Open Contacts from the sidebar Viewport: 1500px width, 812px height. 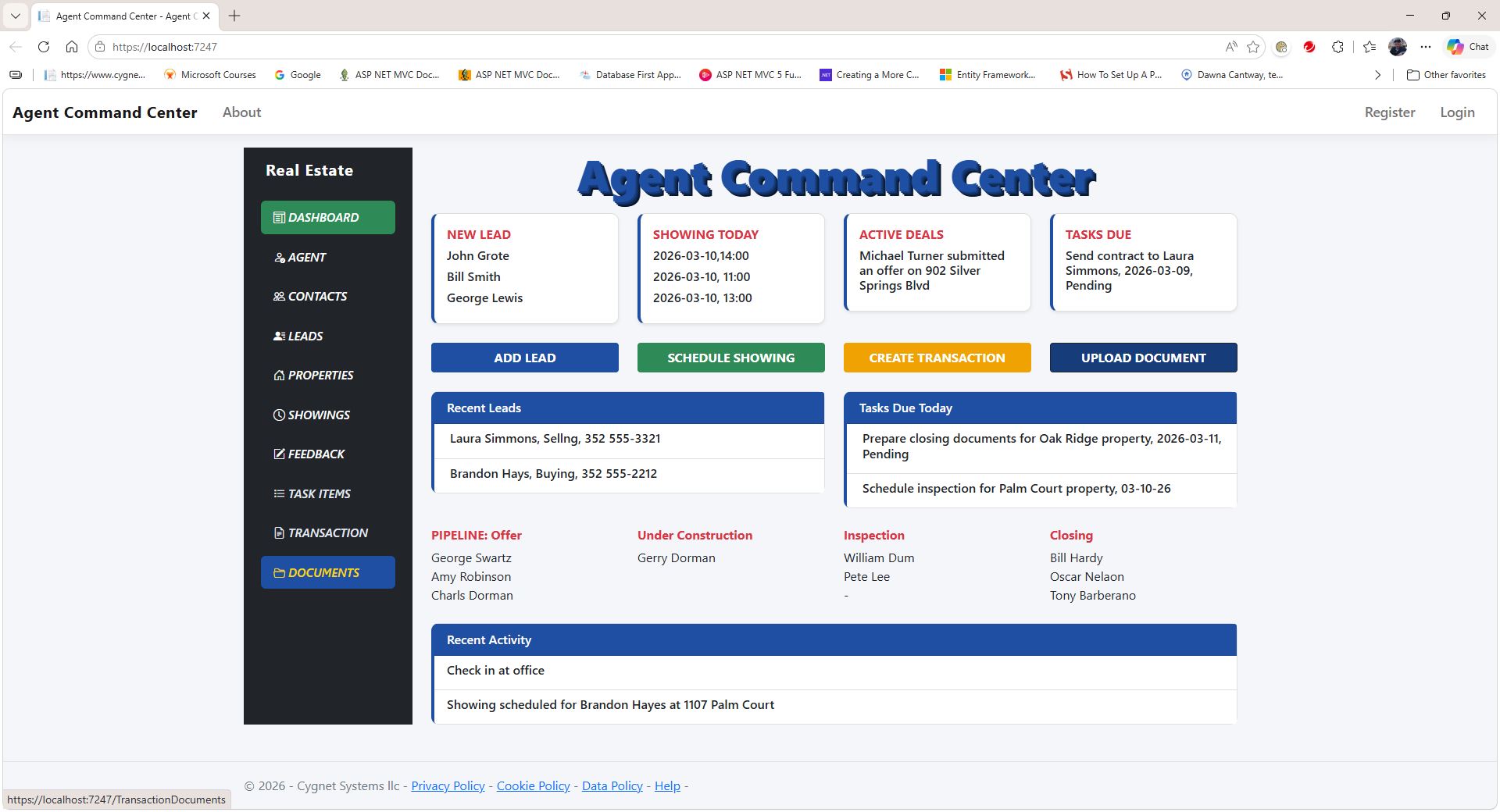click(x=316, y=297)
